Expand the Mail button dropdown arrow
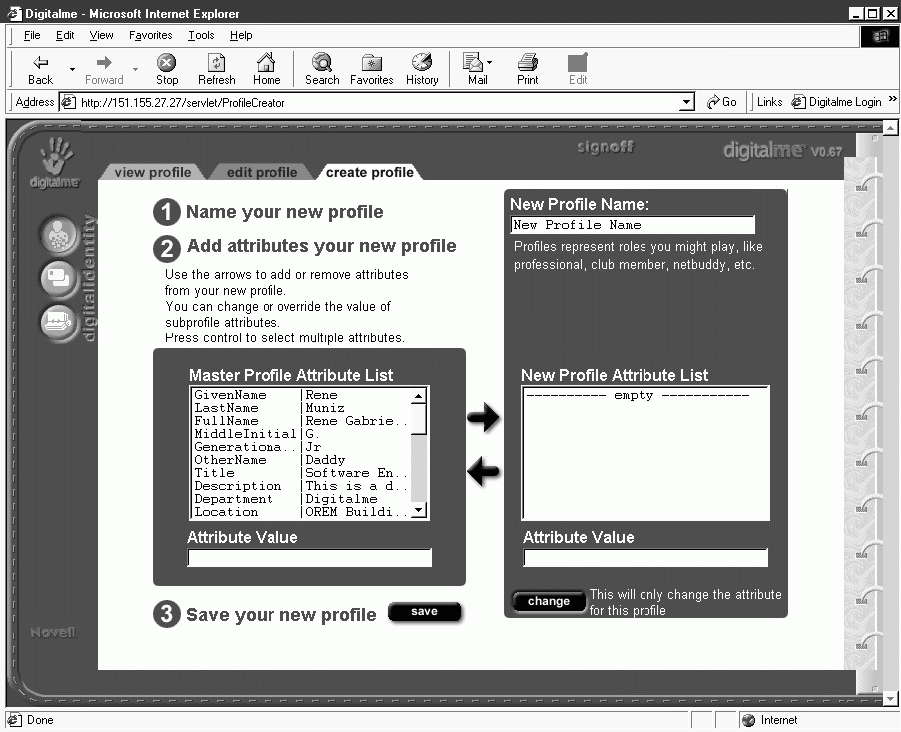This screenshot has height=732, width=901. click(490, 62)
